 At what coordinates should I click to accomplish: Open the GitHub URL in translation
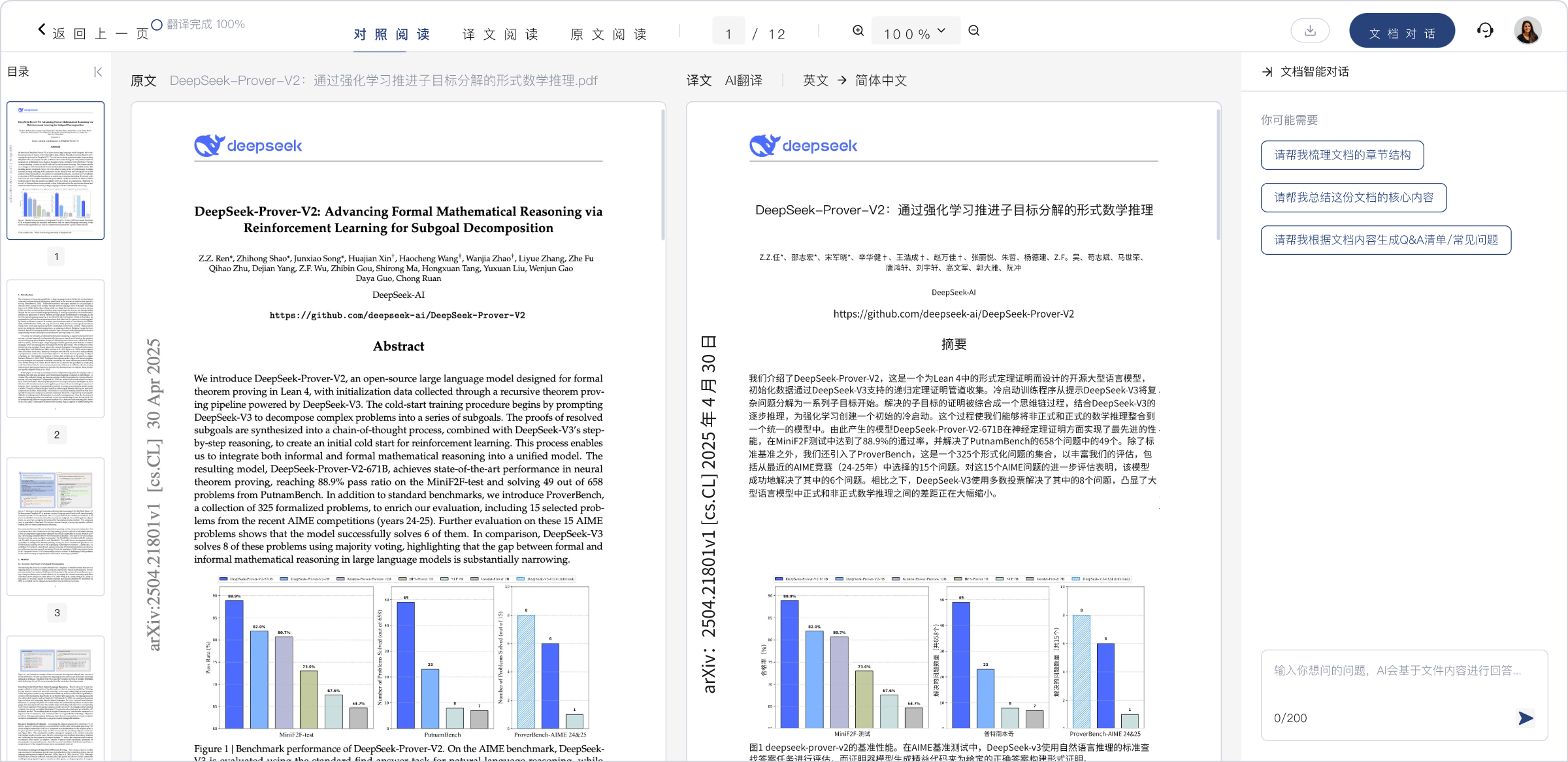point(953,314)
